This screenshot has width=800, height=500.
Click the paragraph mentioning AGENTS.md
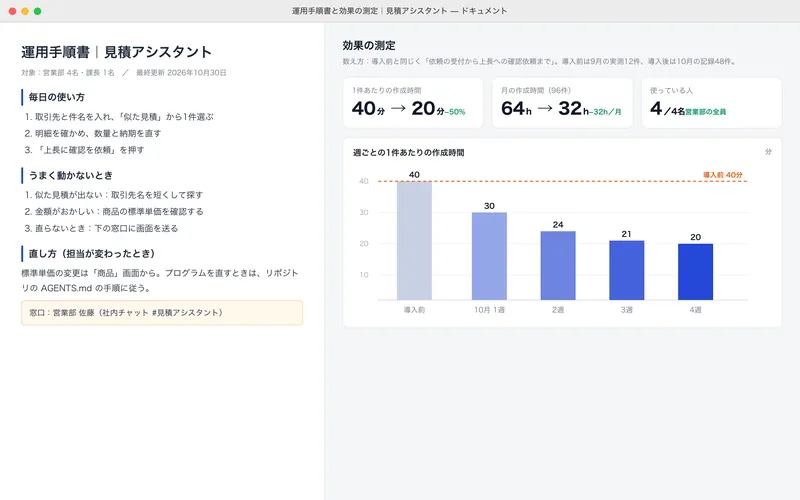pyautogui.click(x=160, y=281)
